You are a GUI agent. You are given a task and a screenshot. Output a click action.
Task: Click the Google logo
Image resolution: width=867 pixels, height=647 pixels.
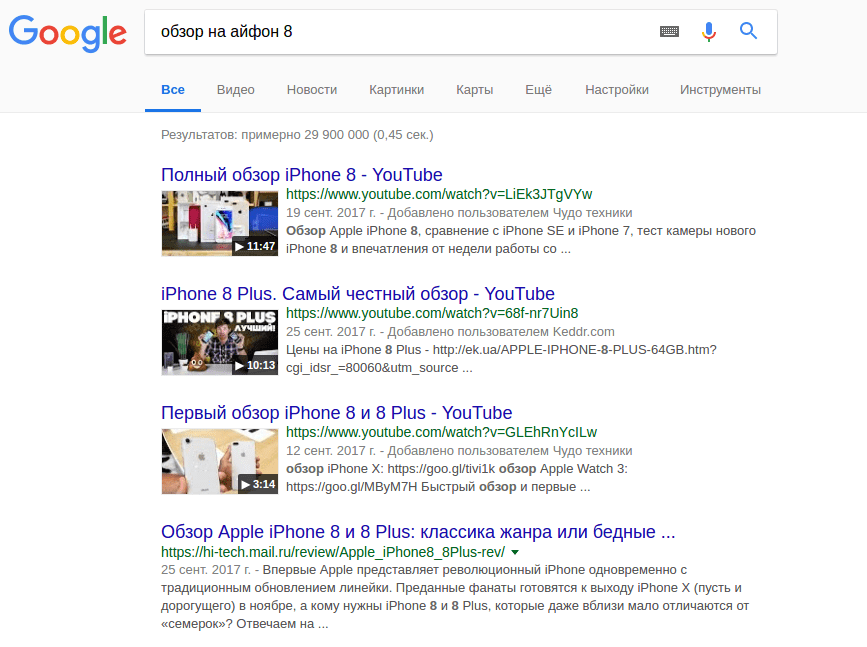pos(68,32)
